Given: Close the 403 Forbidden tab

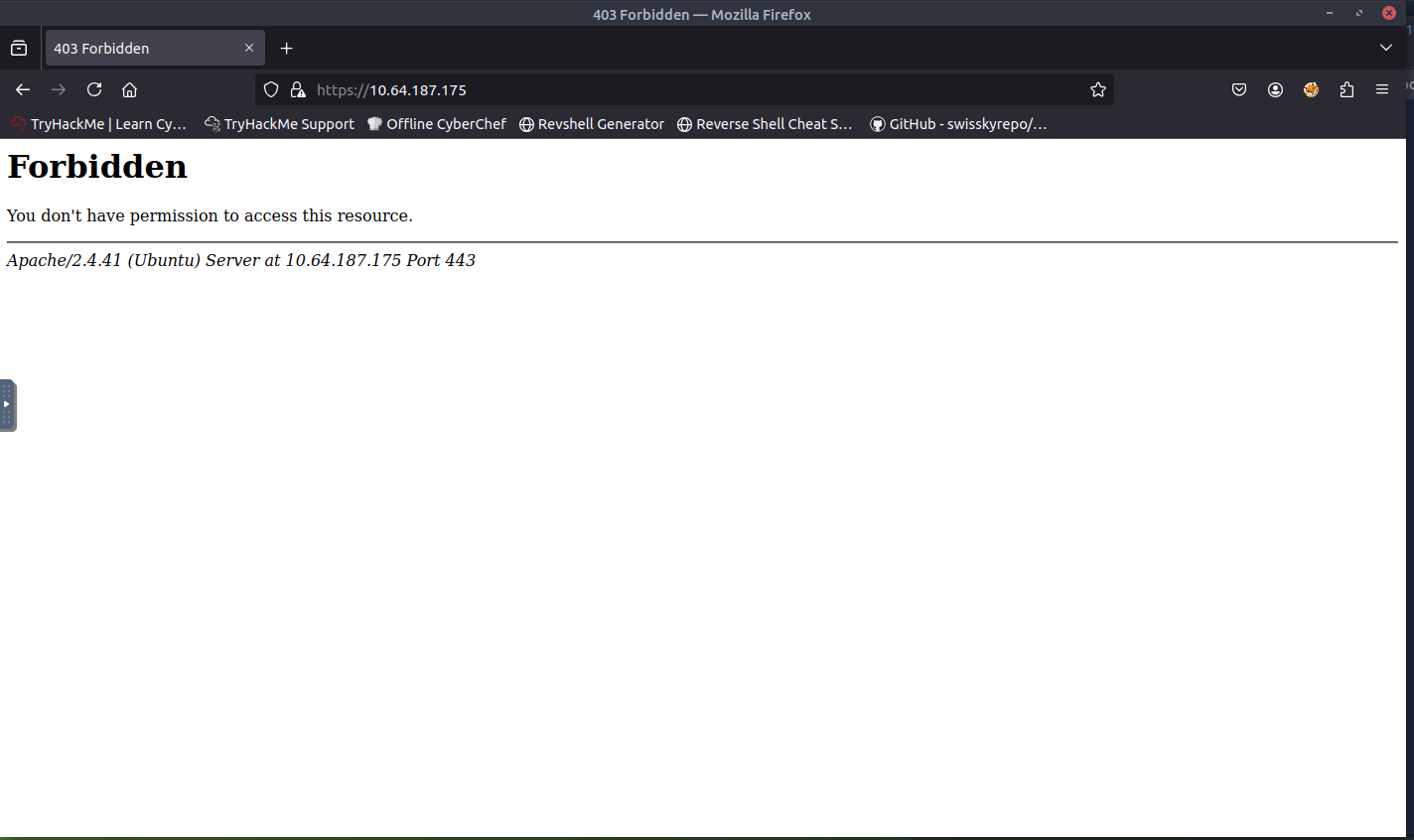Looking at the screenshot, I should click(x=249, y=48).
